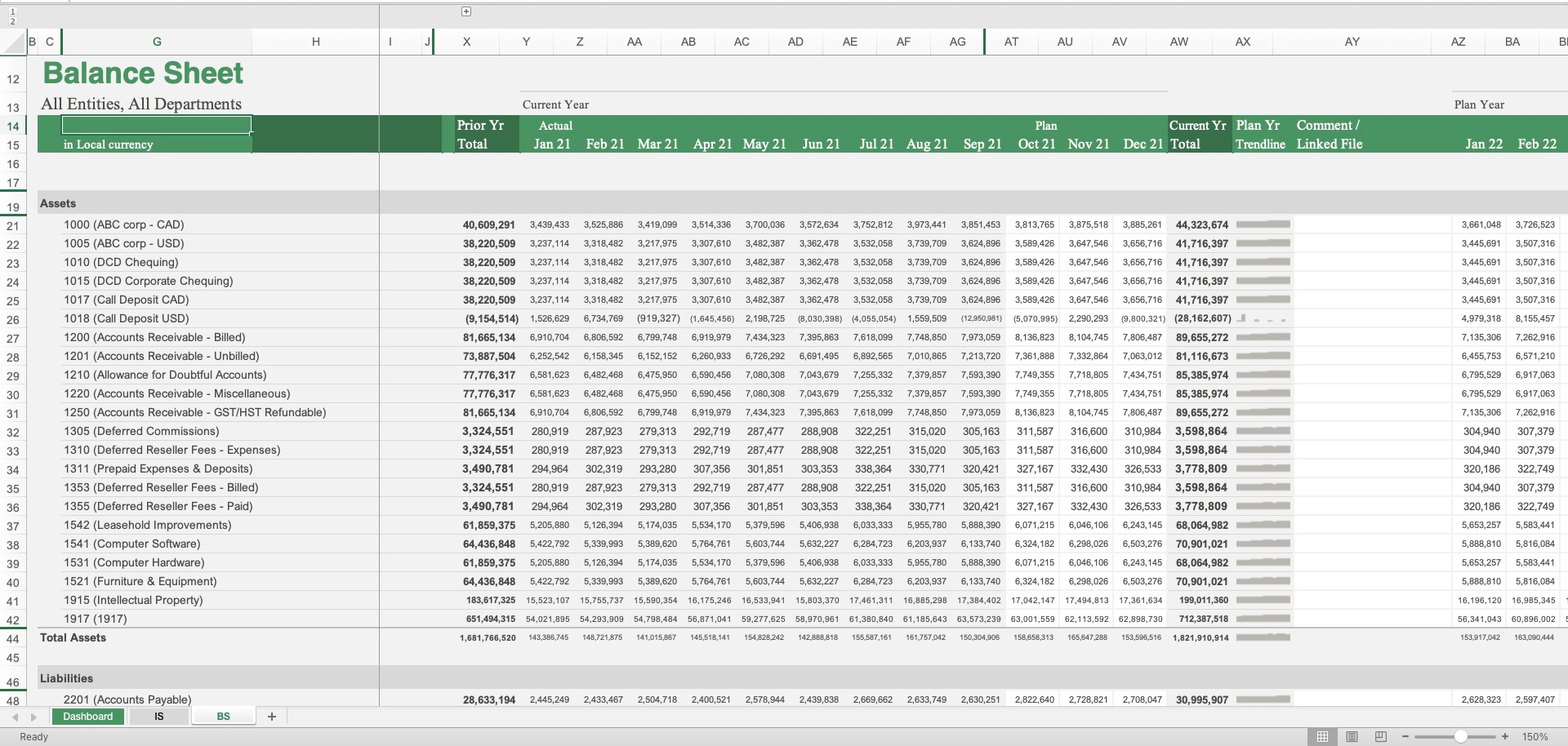1568x746 pixels.
Task: Expand hidden columns with the plus outline button
Action: pos(465,11)
